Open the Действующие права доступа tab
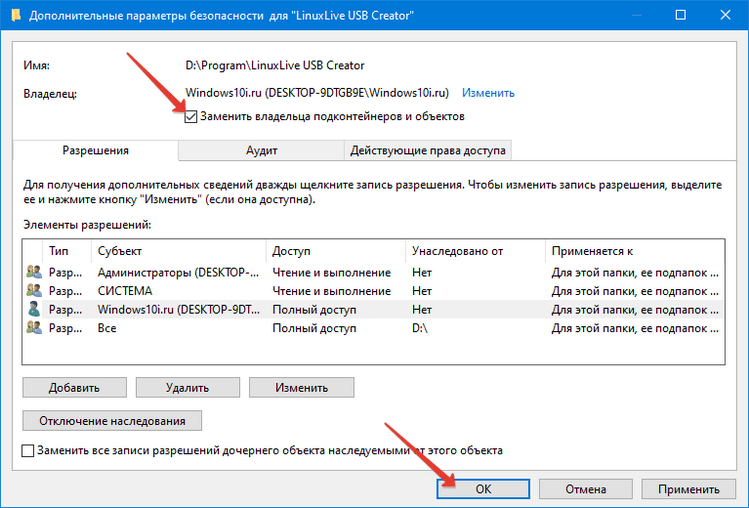The height and width of the screenshot is (508, 749). 428,151
